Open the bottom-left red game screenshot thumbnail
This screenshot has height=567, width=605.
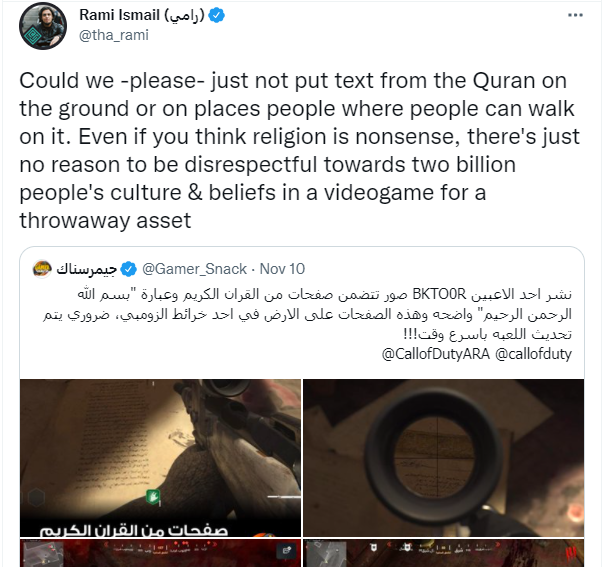click(160, 553)
